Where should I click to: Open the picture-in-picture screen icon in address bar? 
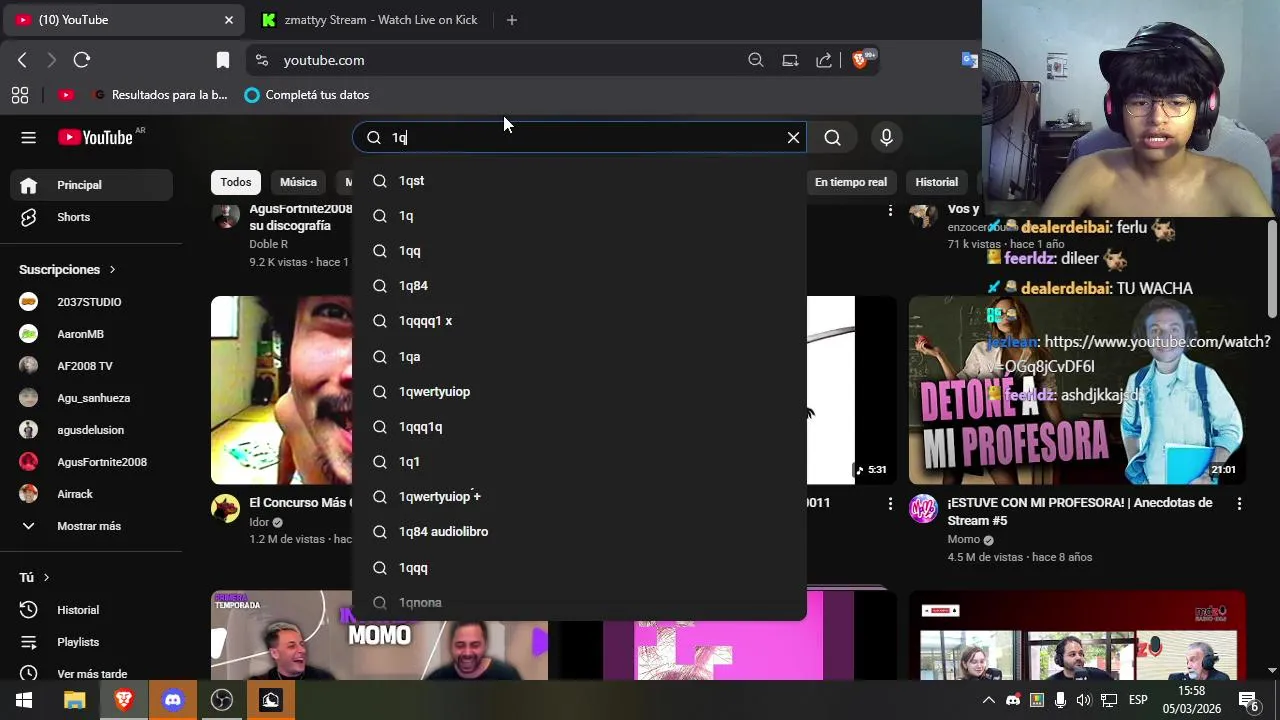(790, 60)
